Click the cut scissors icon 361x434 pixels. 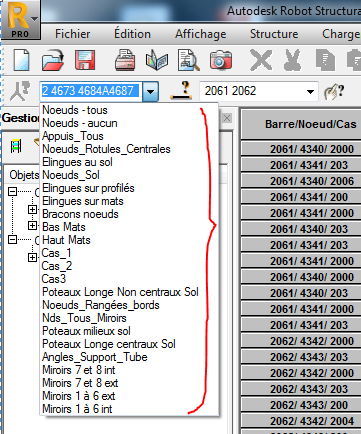(293, 60)
